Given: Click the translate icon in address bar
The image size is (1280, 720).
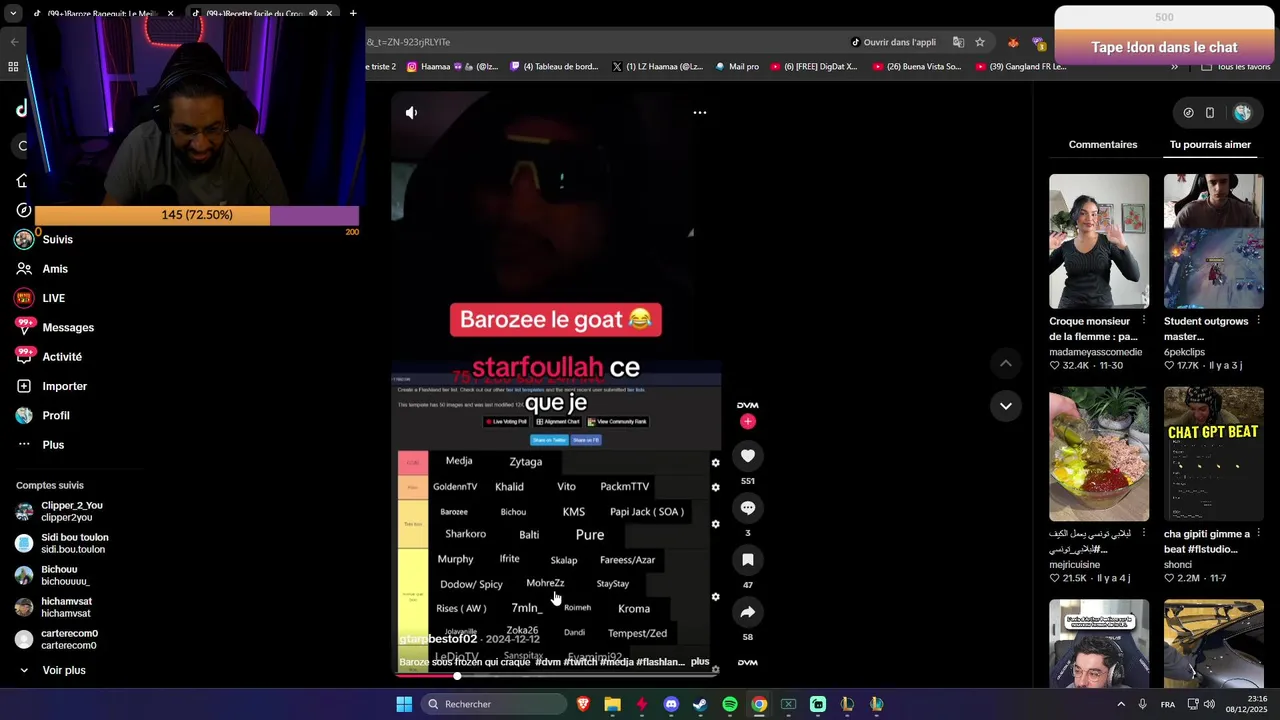Looking at the screenshot, I should 958,42.
